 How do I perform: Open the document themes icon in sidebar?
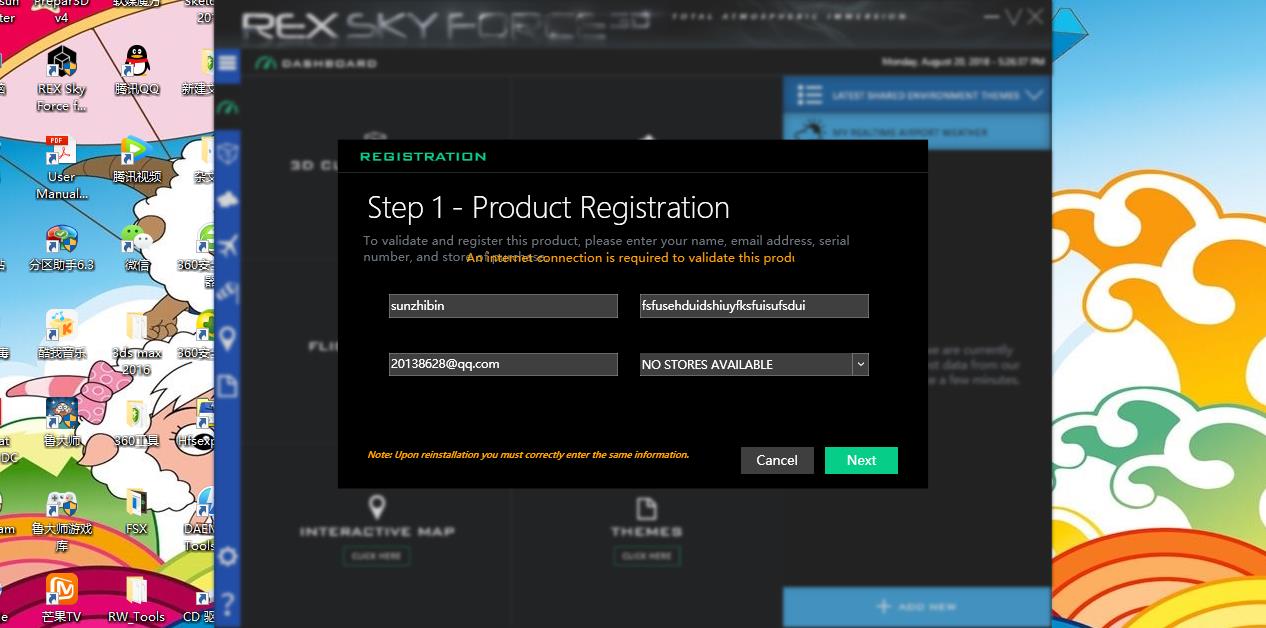(x=228, y=386)
